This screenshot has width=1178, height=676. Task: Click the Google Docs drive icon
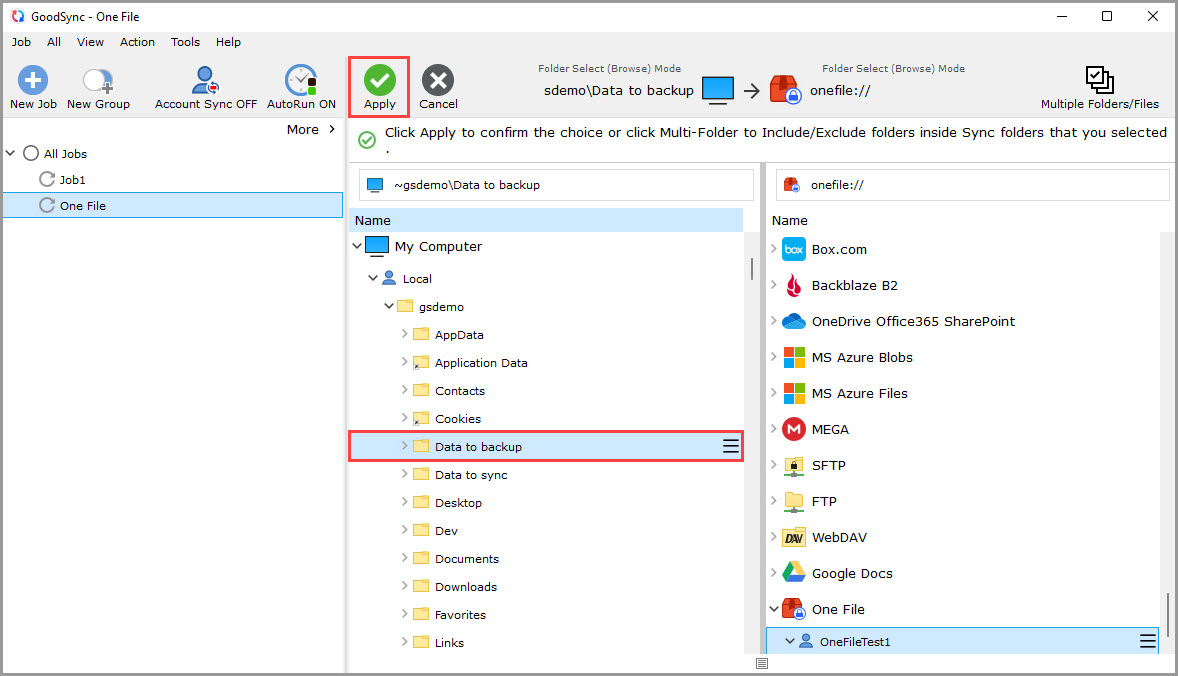(x=793, y=572)
